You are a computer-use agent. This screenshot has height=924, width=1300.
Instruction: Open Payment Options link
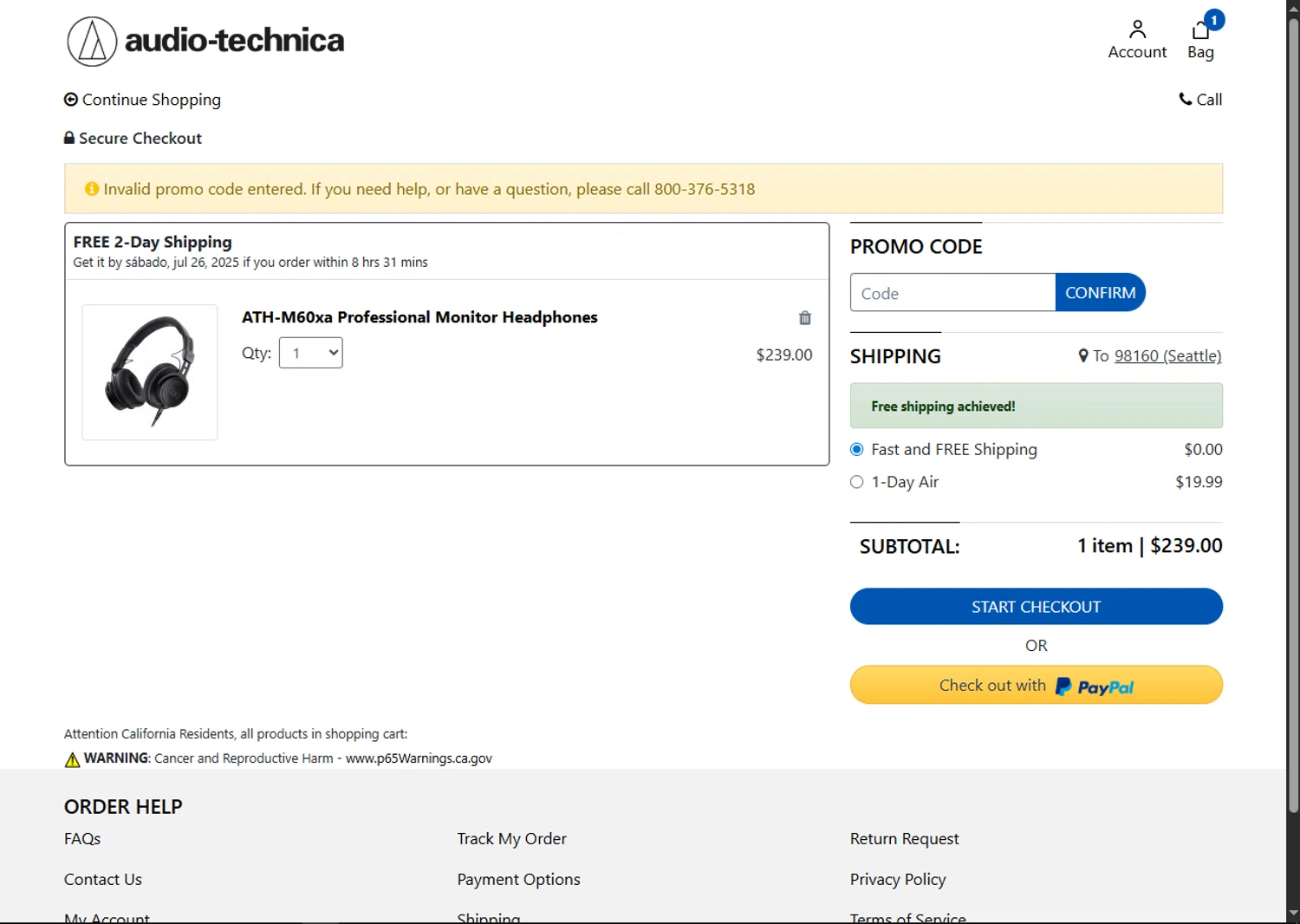point(518,879)
